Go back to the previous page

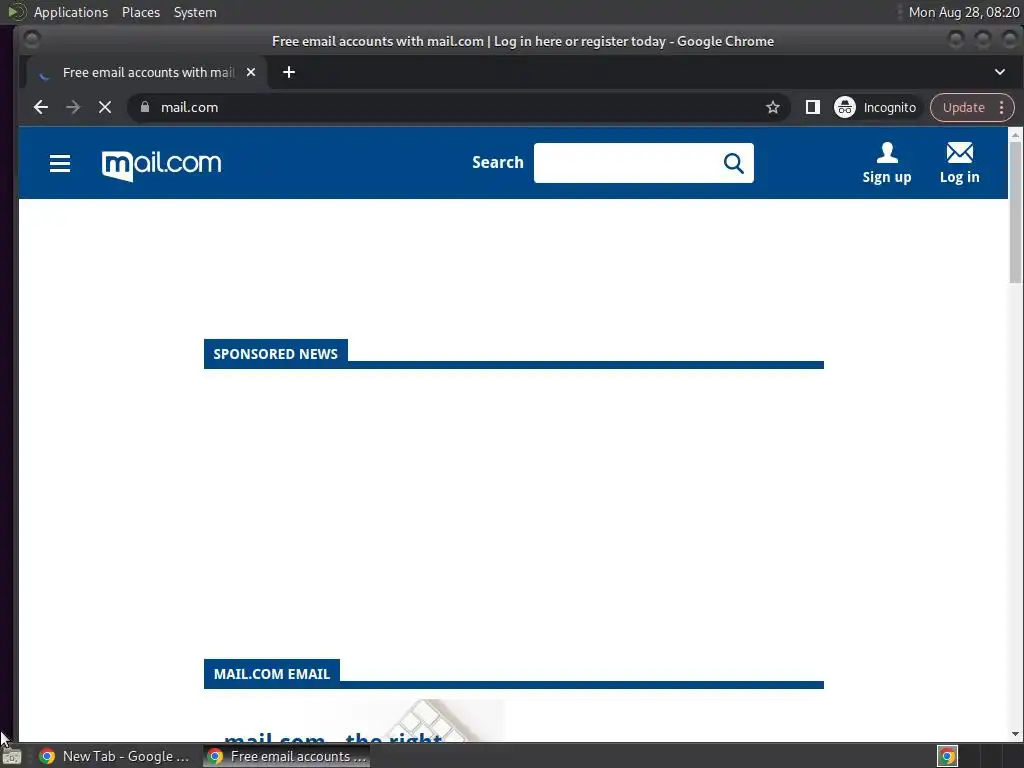click(40, 107)
